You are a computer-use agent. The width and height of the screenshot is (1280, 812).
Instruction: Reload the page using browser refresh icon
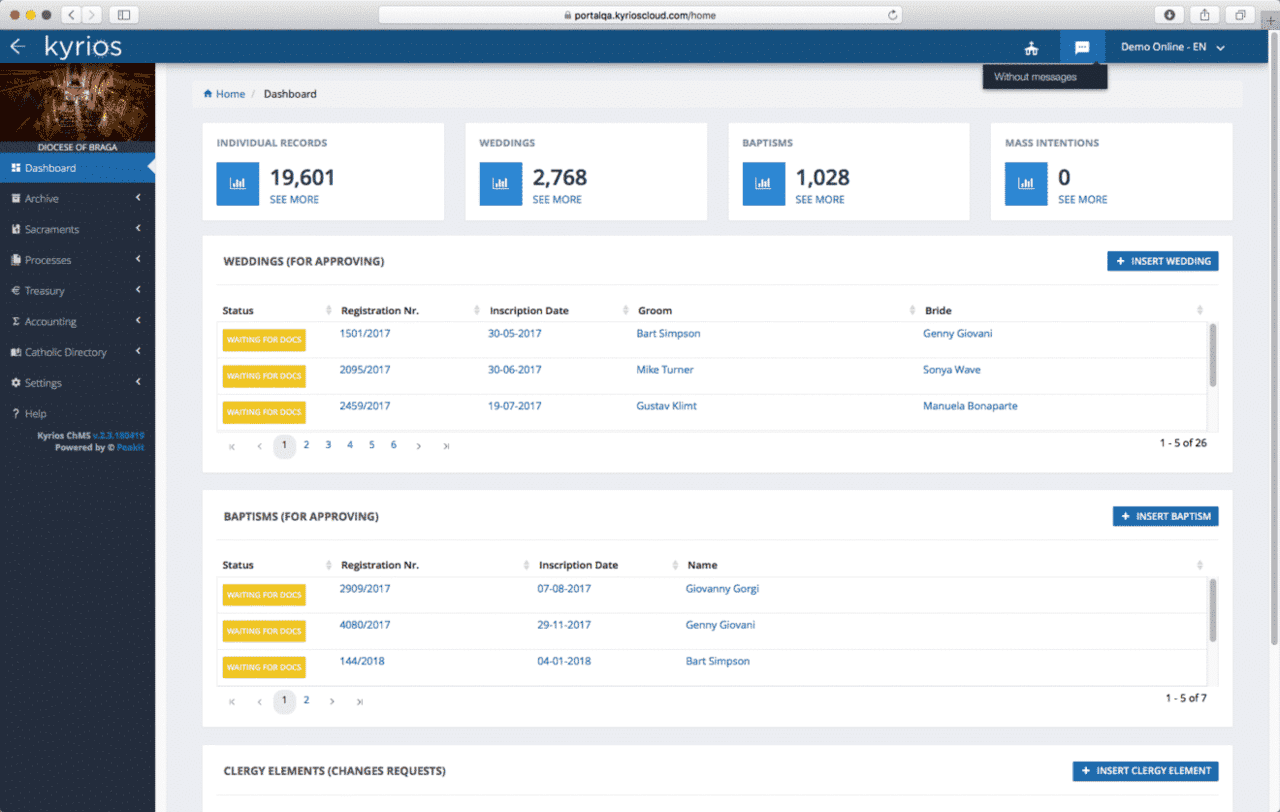[892, 15]
